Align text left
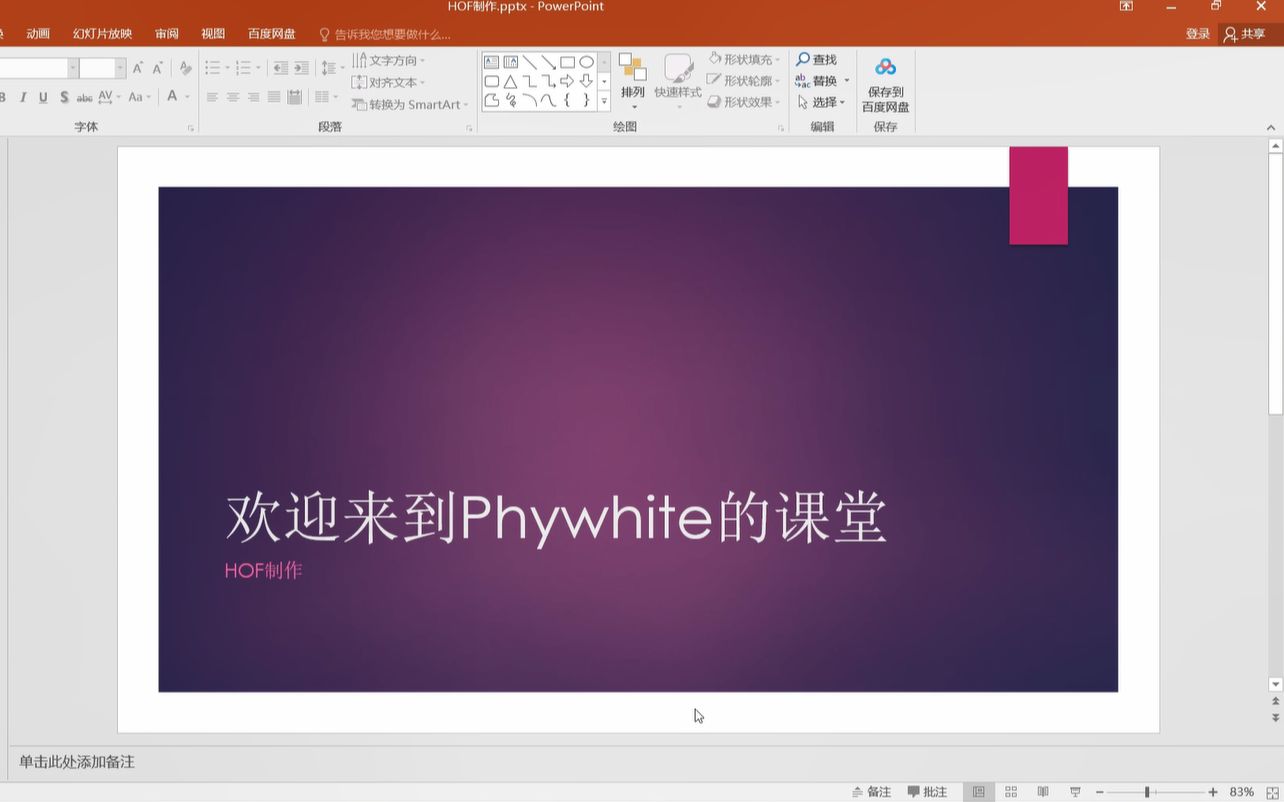This screenshot has height=802, width=1284. coord(212,97)
